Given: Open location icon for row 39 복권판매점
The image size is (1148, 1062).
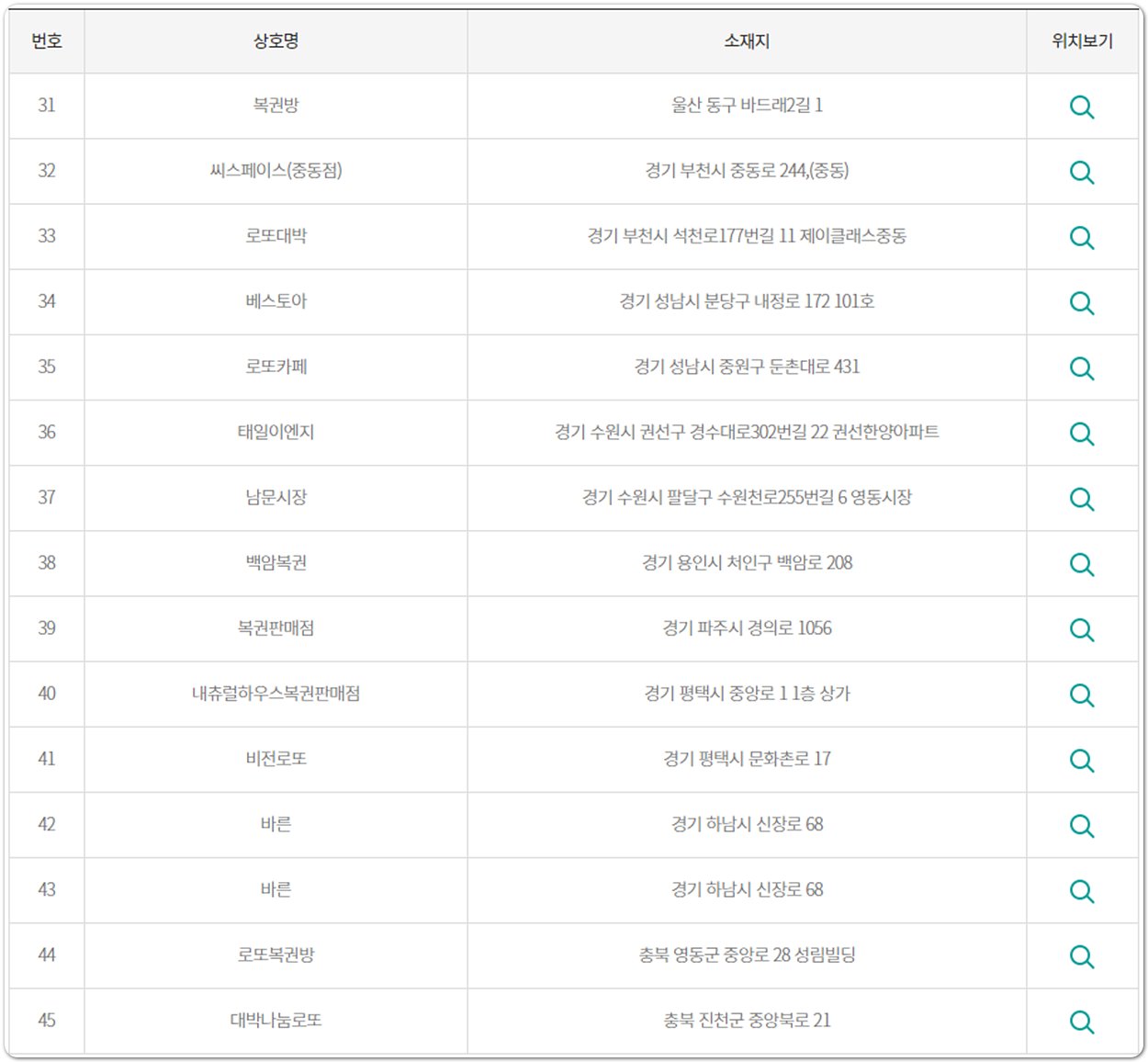Looking at the screenshot, I should pyautogui.click(x=1082, y=629).
